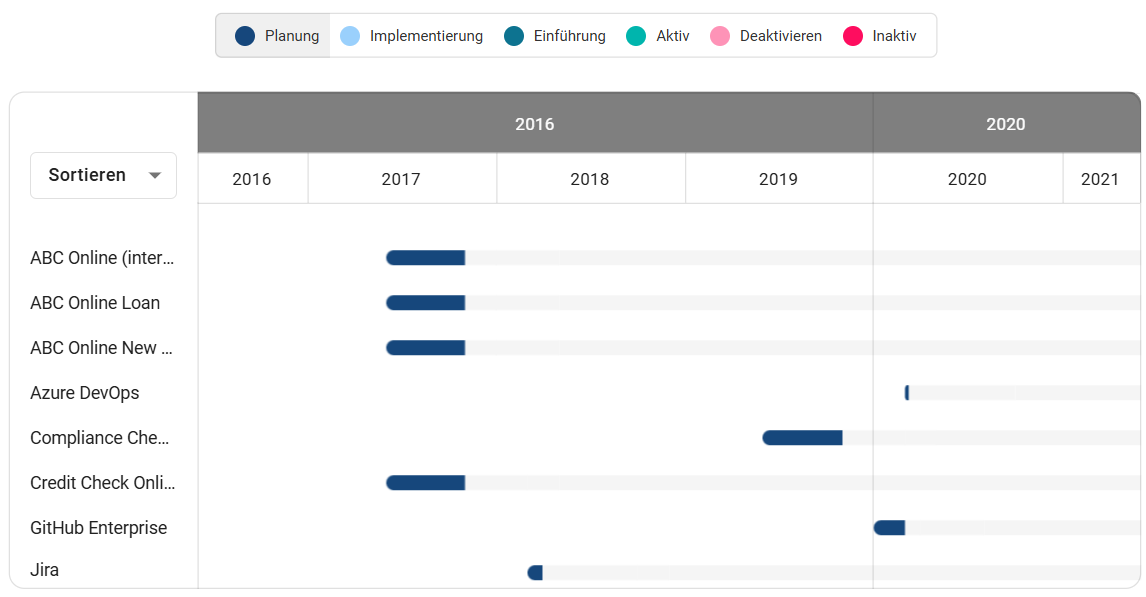Select the Deaktivieren legend color dot
1146x597 pixels.
pos(718,35)
